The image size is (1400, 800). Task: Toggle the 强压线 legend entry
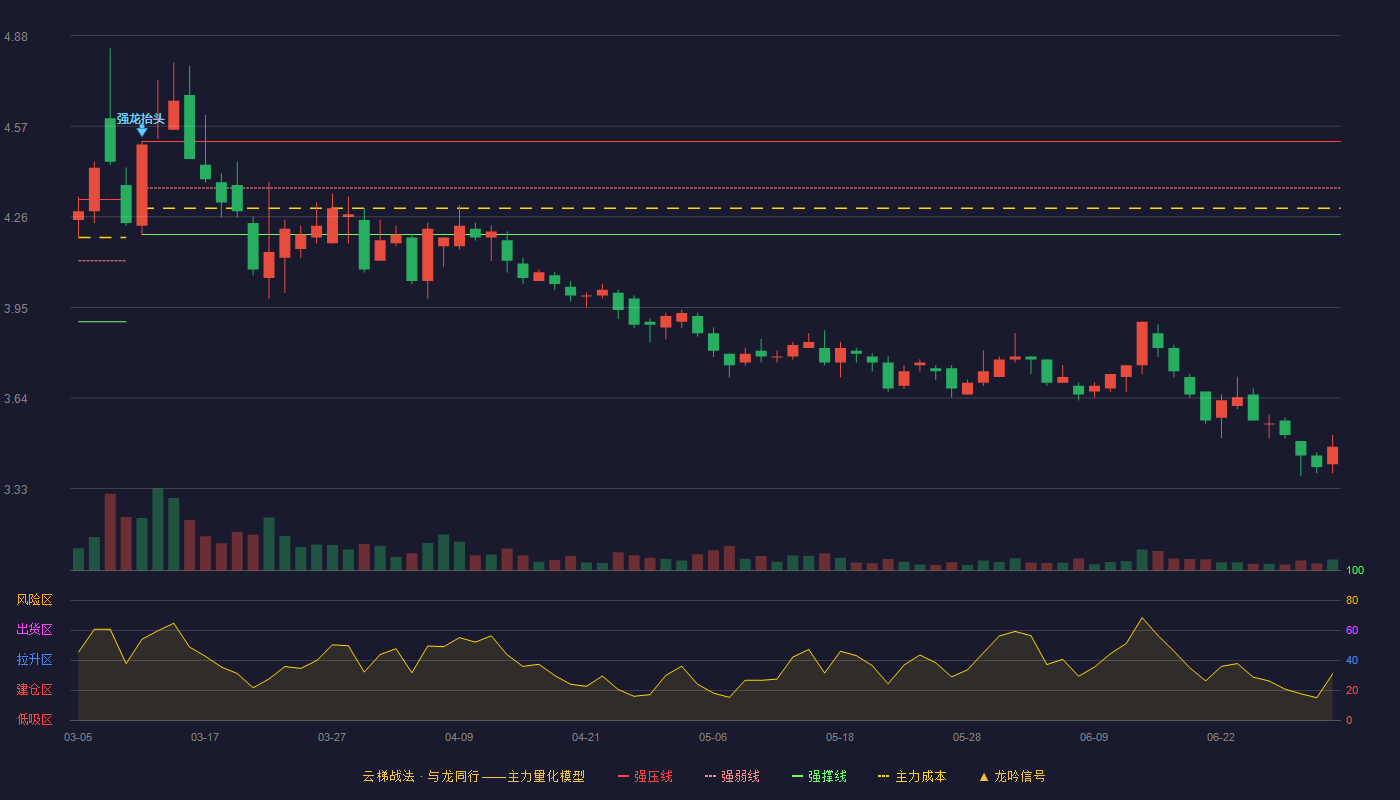(x=645, y=776)
